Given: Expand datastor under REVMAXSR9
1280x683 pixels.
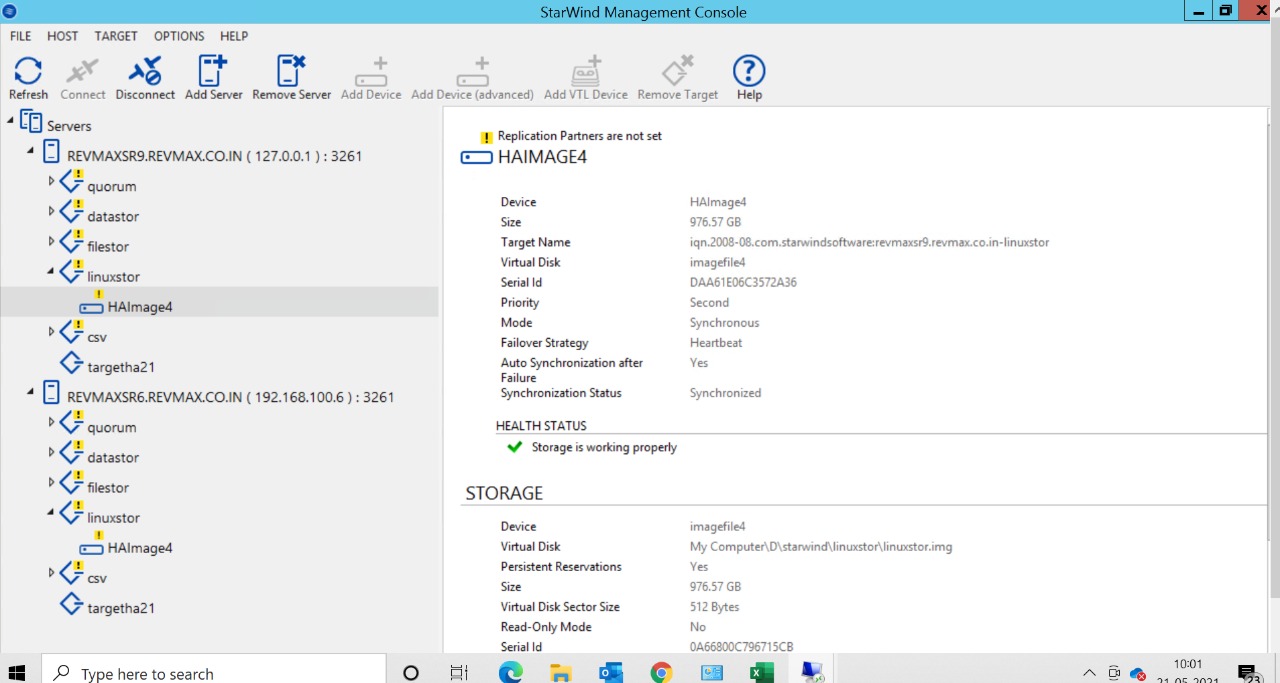Looking at the screenshot, I should (52, 211).
